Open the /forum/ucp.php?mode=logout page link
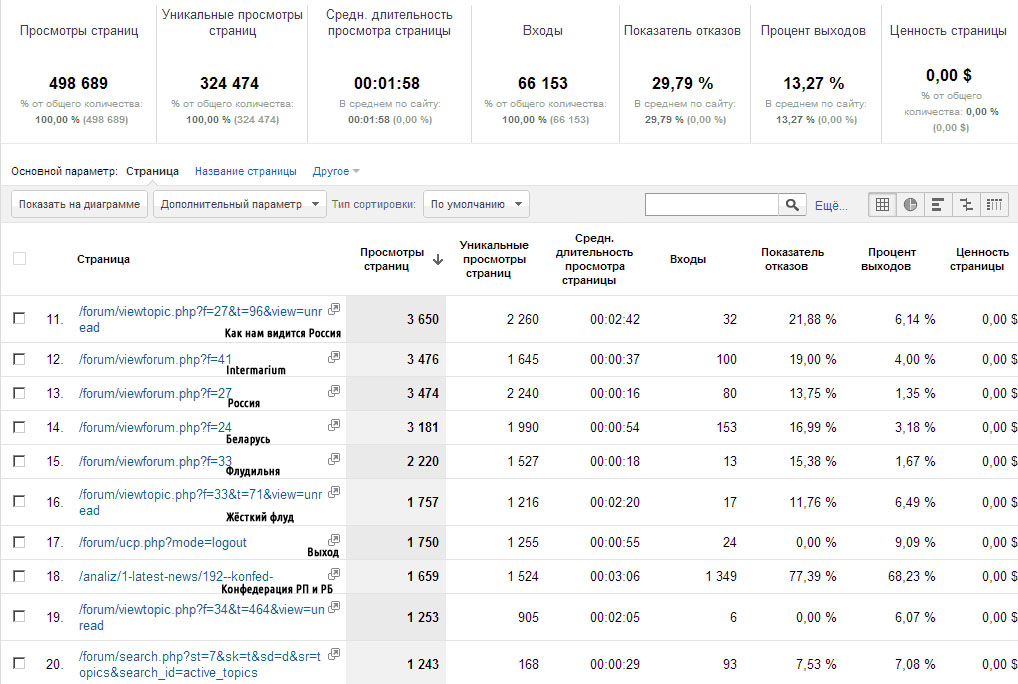1018x684 pixels. [163, 543]
